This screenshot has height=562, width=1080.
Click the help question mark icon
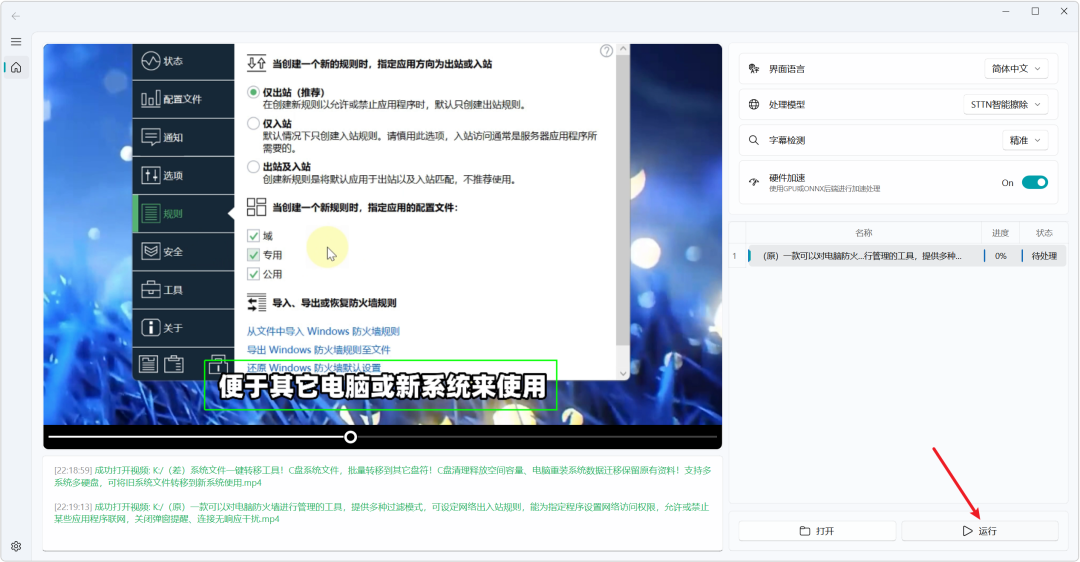pos(606,51)
